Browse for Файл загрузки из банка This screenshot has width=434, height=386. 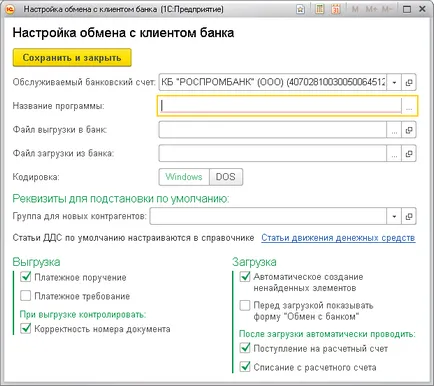[394, 153]
